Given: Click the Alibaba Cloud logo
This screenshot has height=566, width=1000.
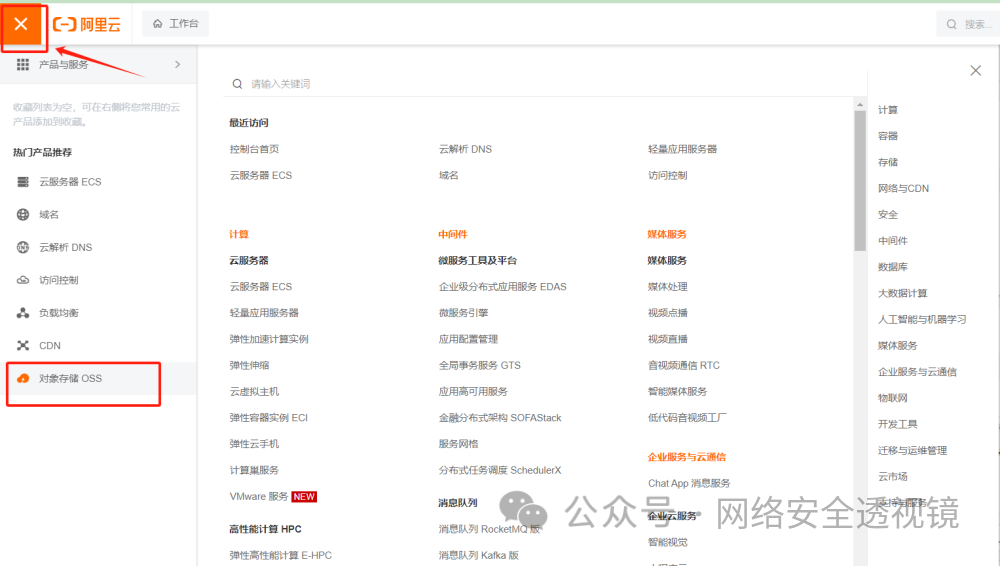Looking at the screenshot, I should (x=87, y=24).
